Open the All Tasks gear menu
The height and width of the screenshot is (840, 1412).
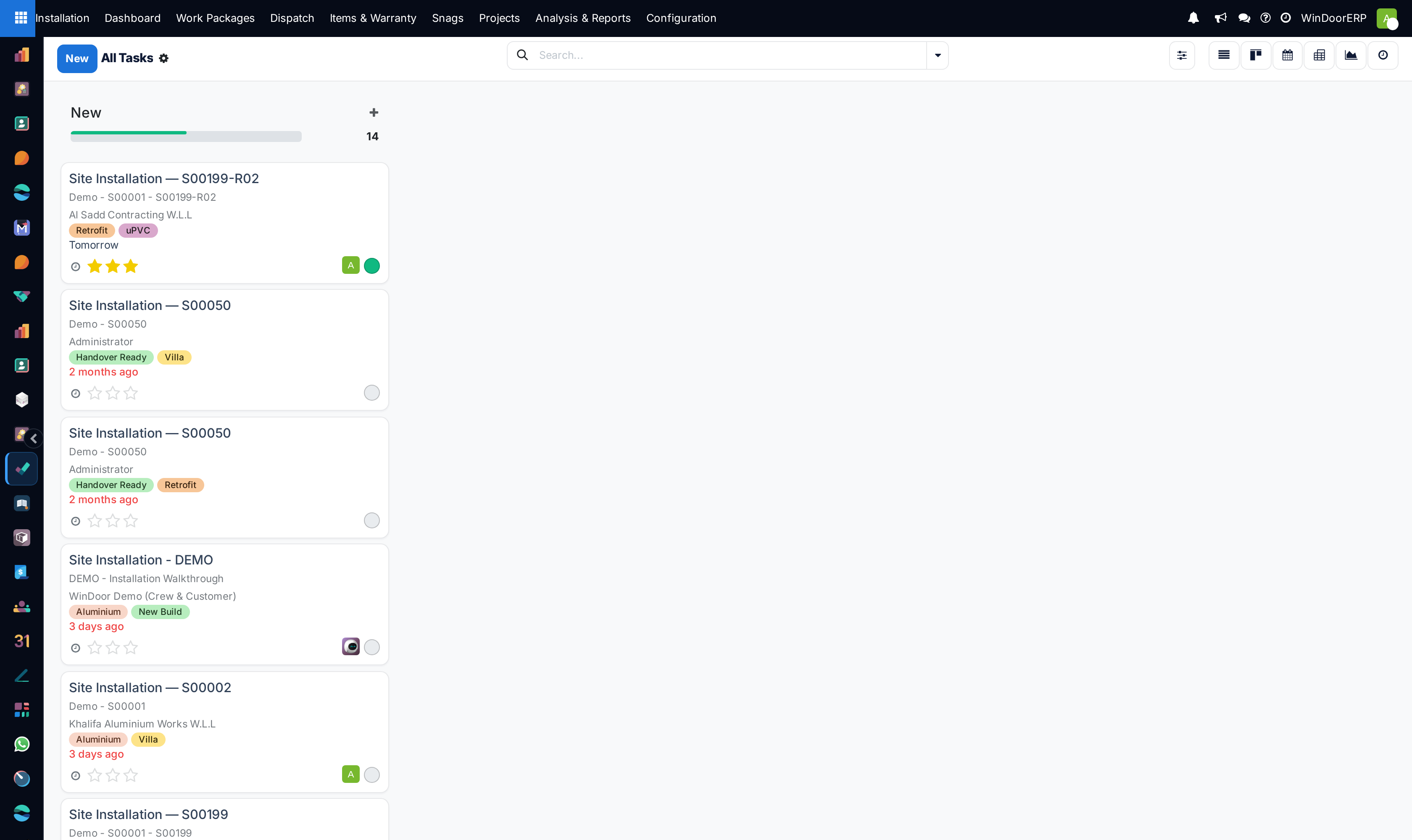coord(164,58)
